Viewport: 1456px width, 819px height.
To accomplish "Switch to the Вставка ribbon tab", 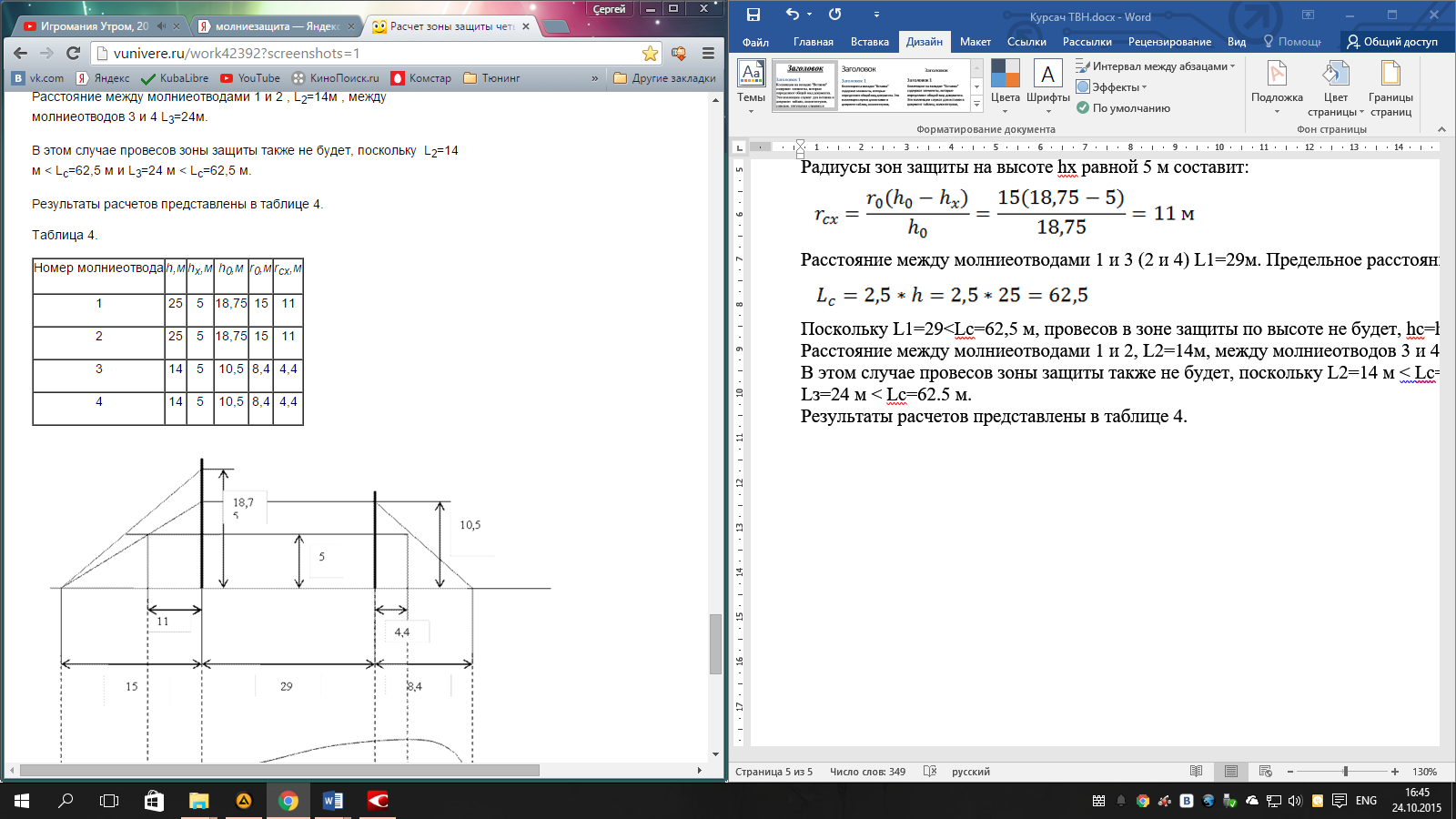I will [x=869, y=42].
